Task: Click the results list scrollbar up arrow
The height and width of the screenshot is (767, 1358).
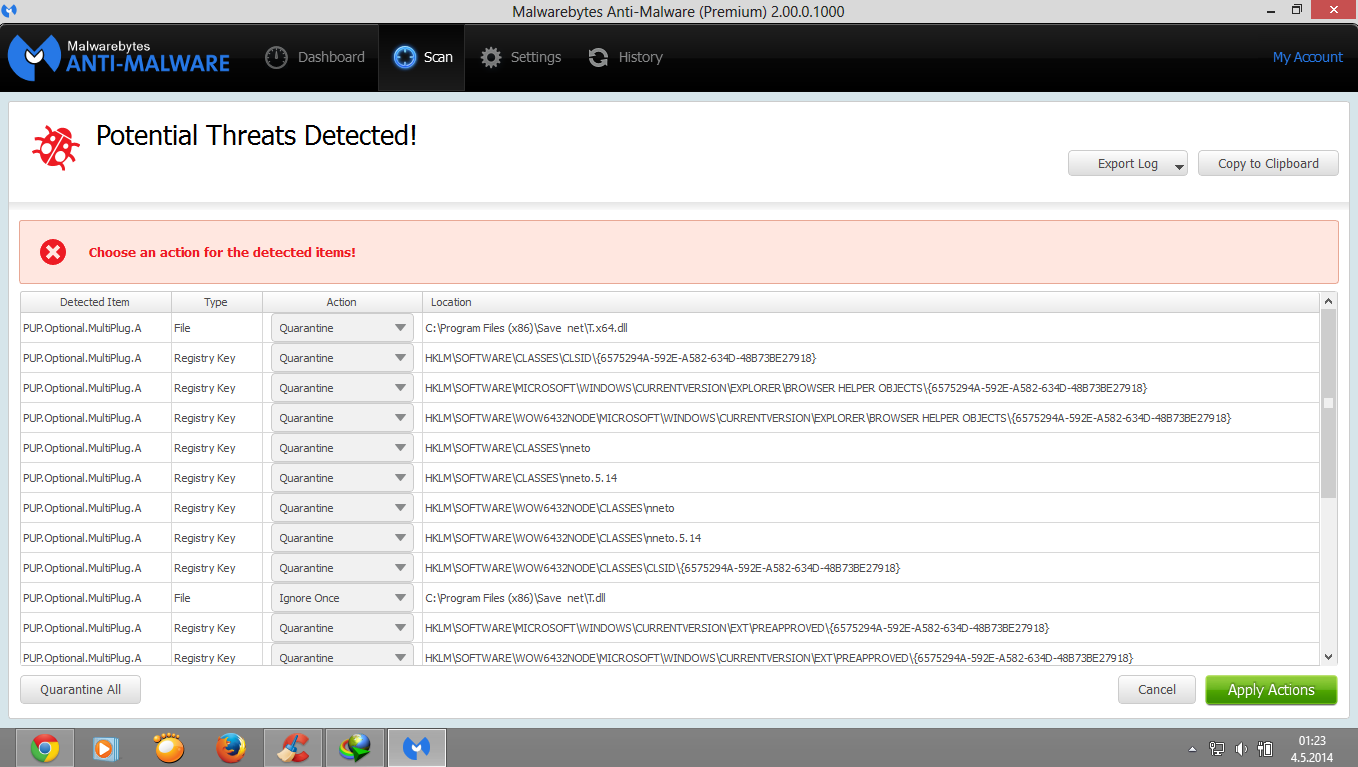Action: tap(1329, 300)
